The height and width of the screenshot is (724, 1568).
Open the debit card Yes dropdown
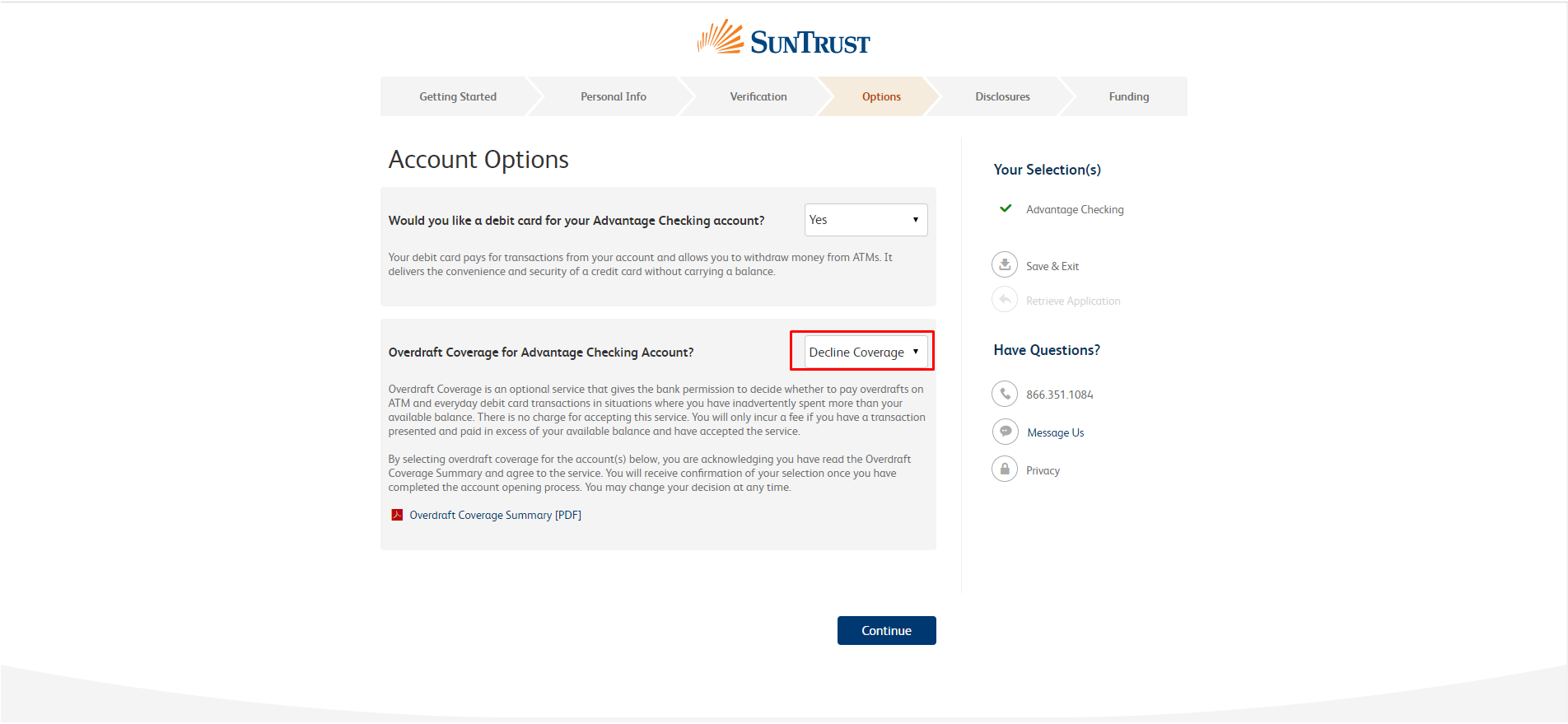[866, 220]
